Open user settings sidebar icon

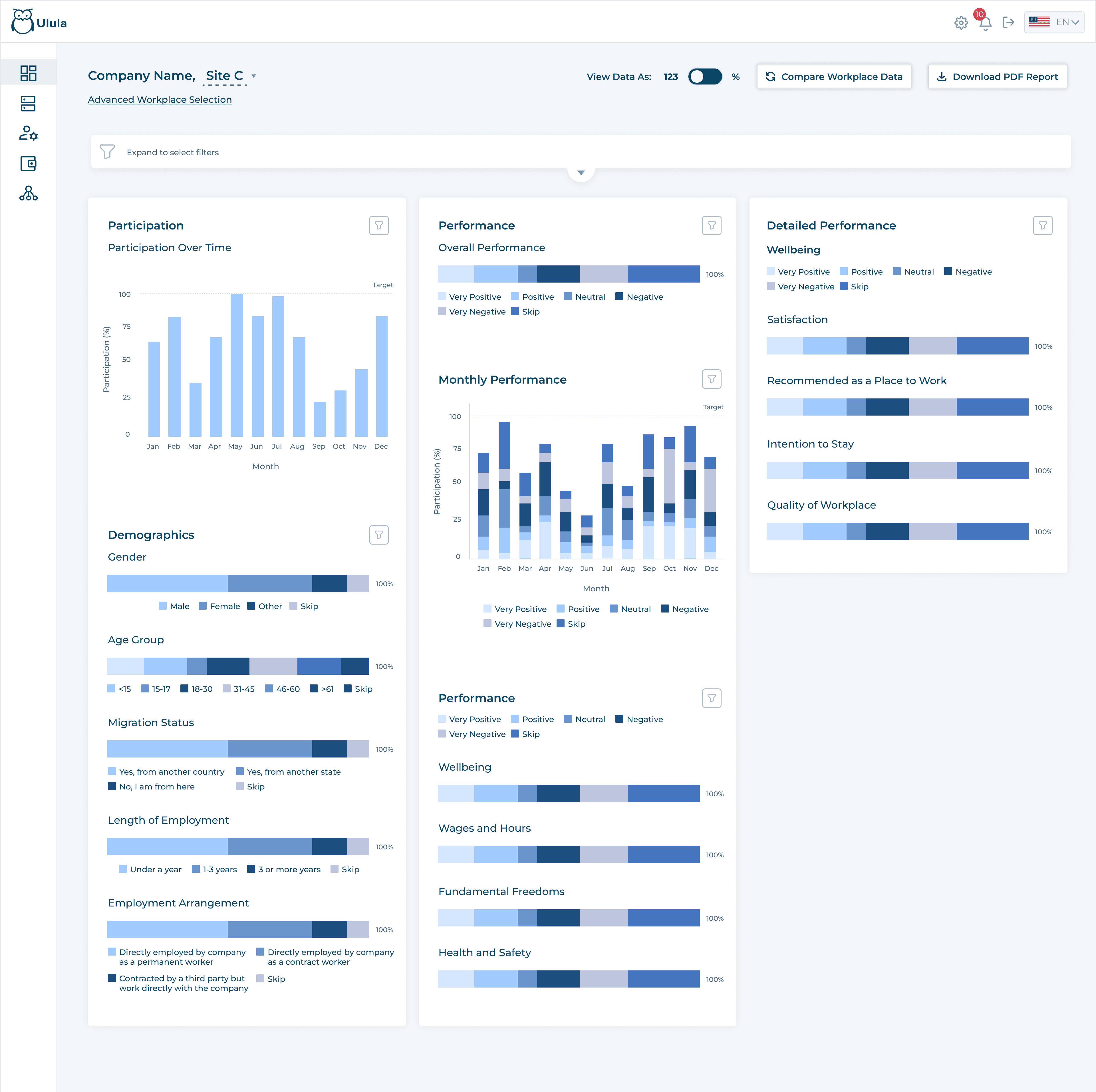point(28,133)
